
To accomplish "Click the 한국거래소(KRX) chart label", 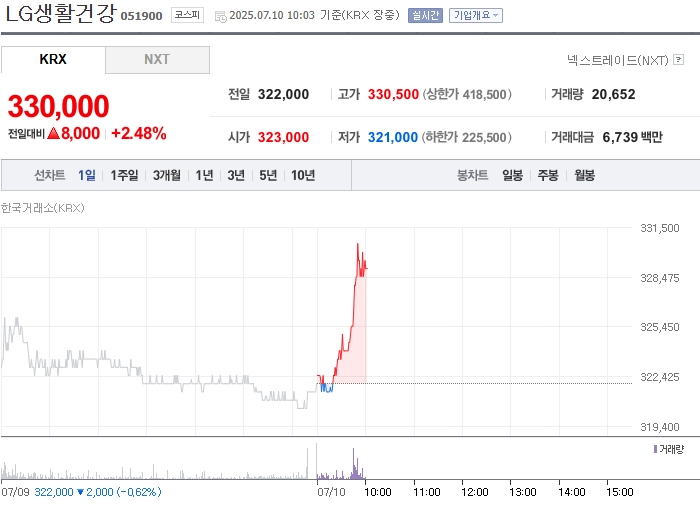I will tap(42, 208).
